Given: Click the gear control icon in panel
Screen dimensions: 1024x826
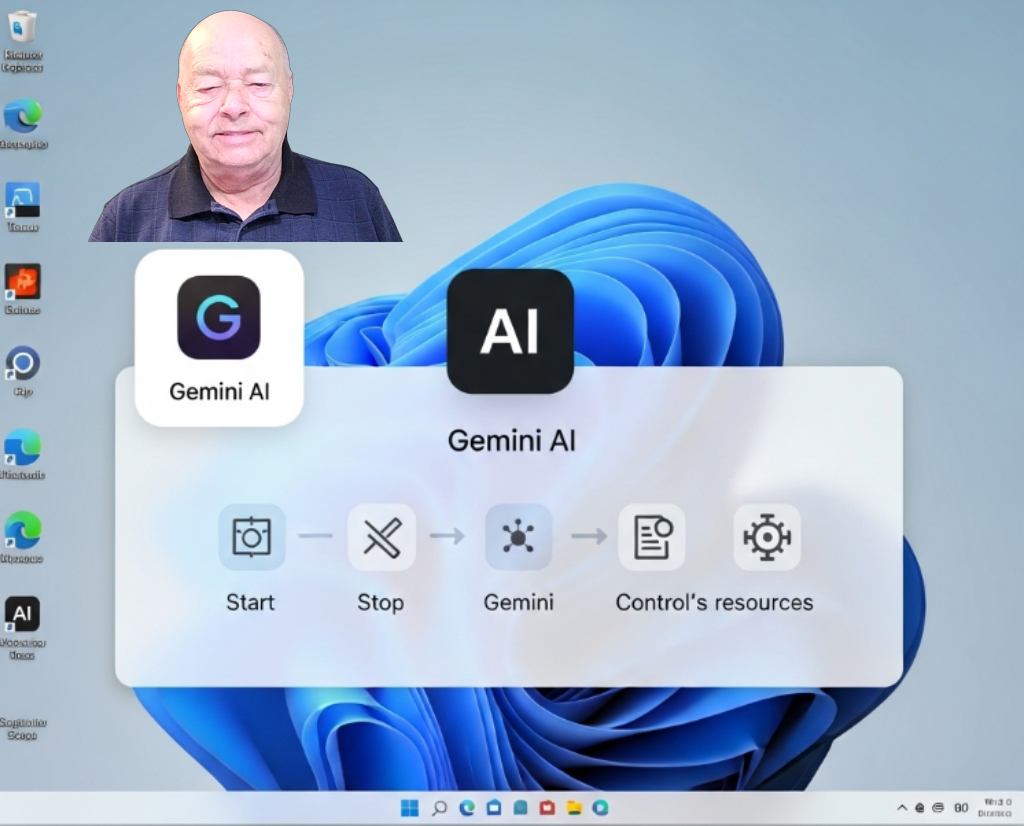Looking at the screenshot, I should [767, 537].
